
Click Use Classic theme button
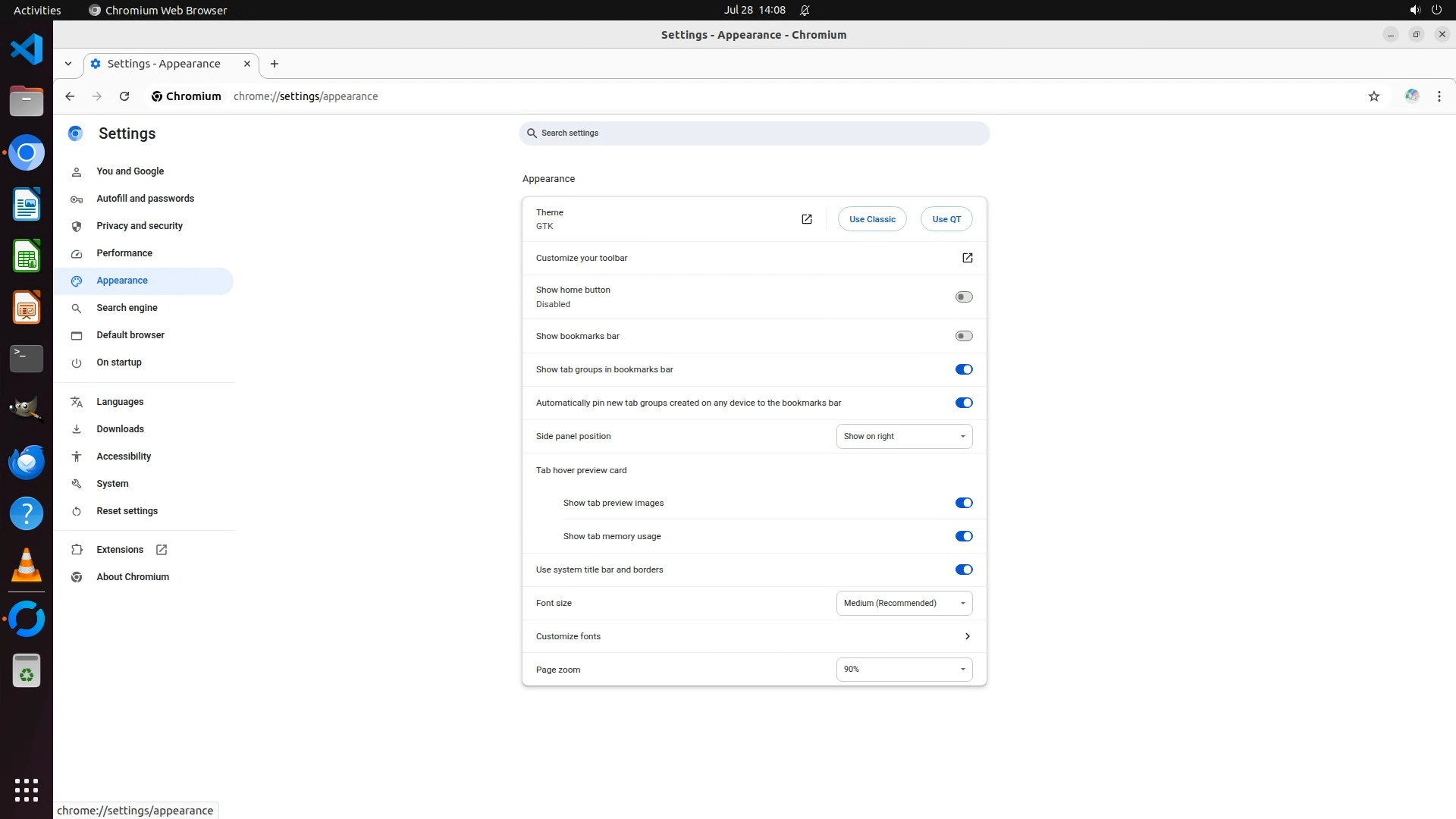872,219
